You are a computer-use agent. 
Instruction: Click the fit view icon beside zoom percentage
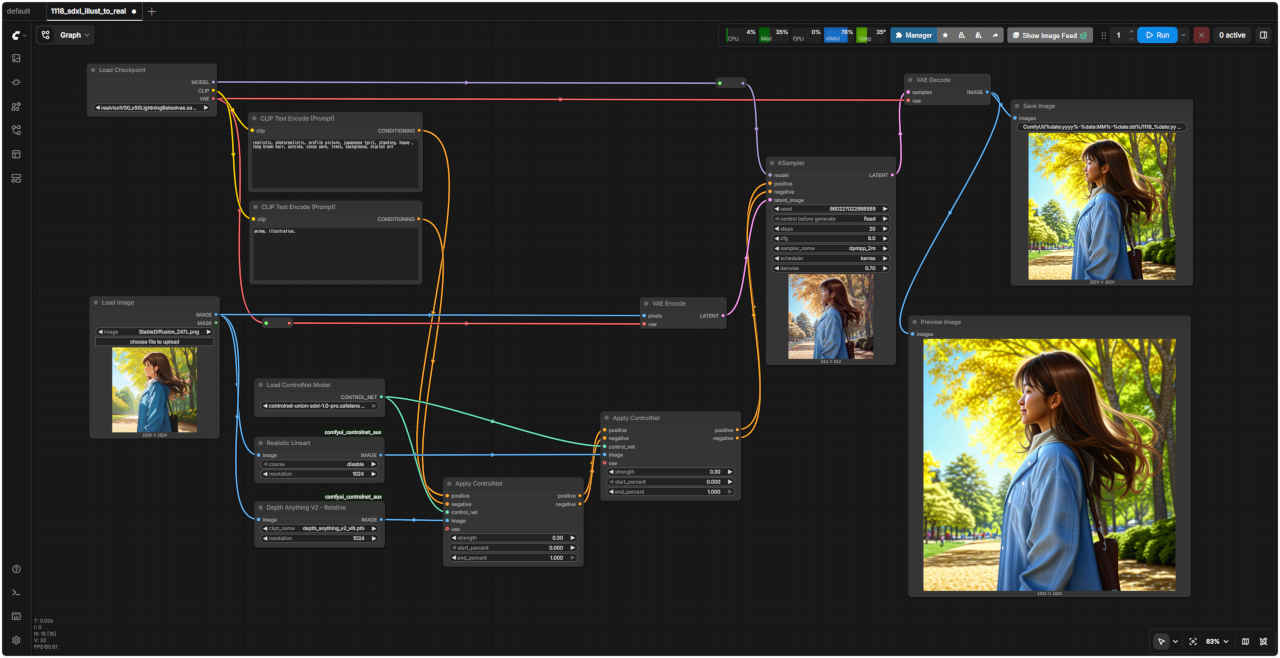[1193, 641]
